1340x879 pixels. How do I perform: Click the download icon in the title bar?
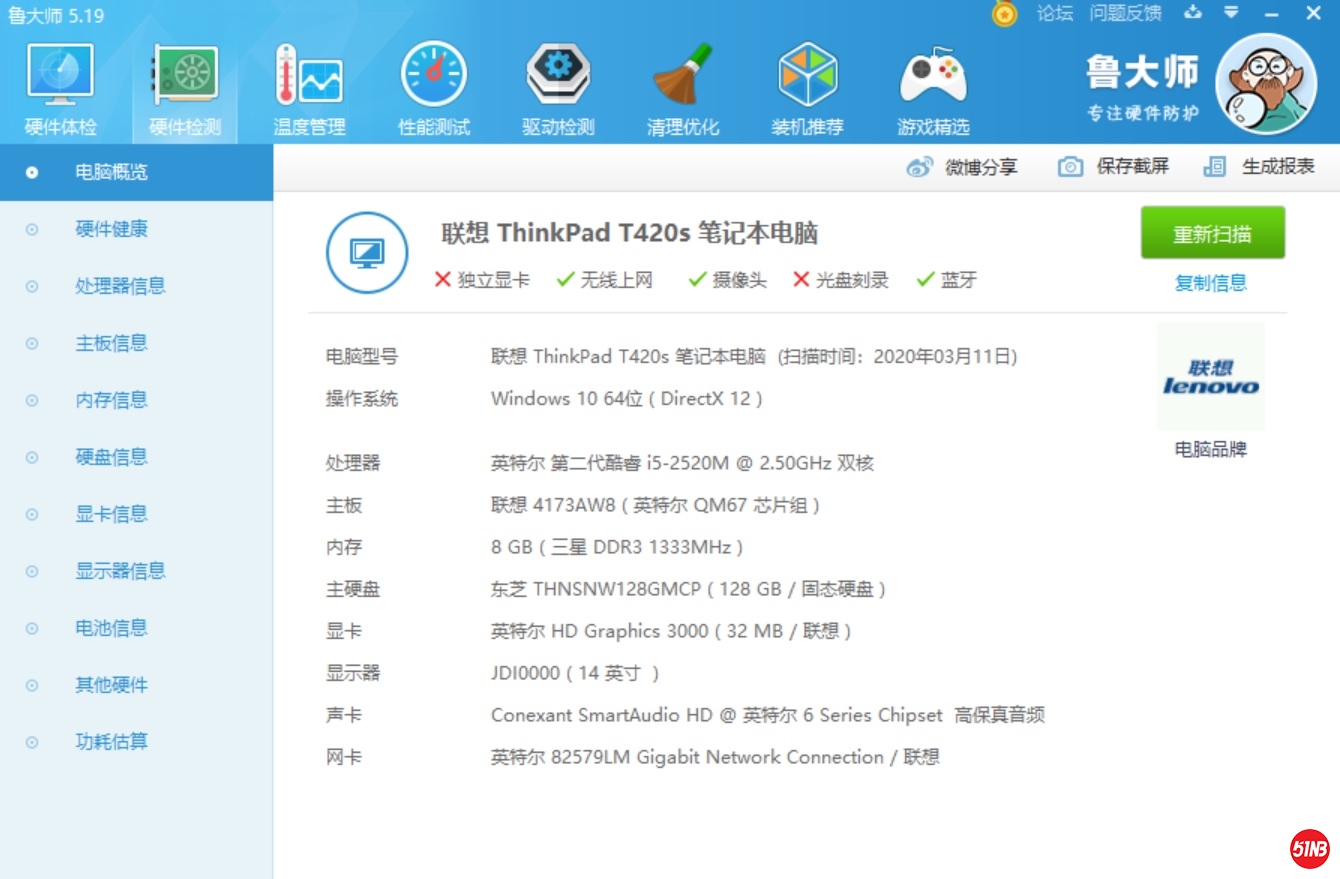coord(1191,14)
